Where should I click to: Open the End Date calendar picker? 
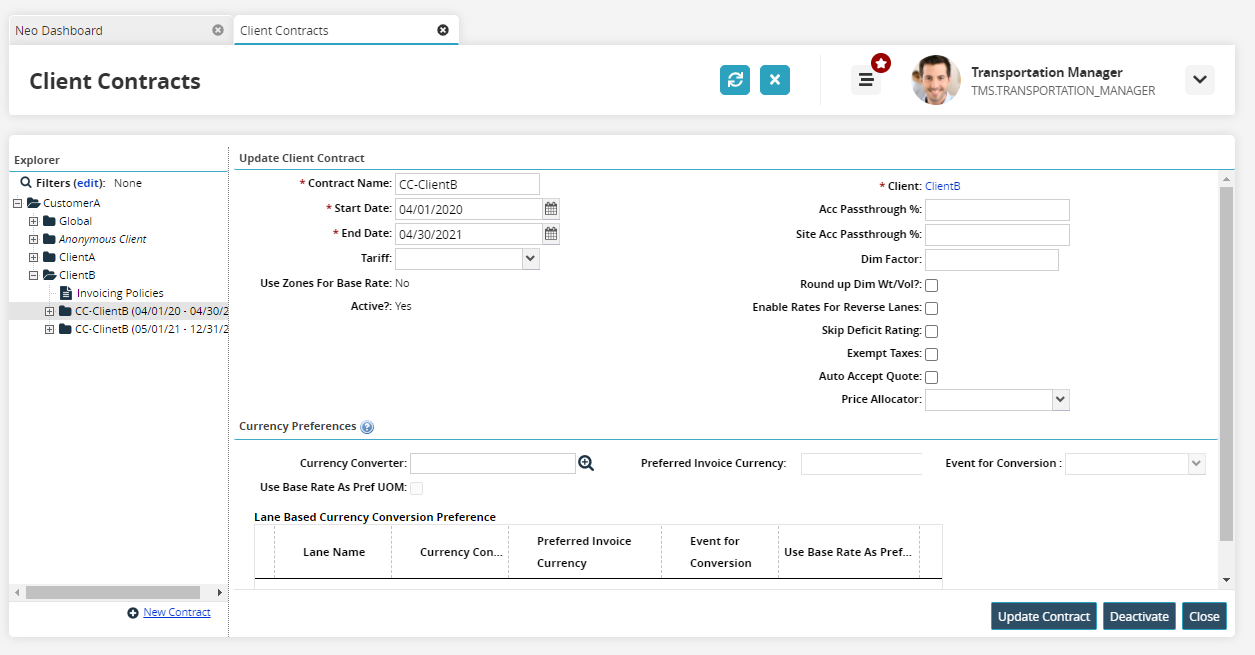(x=551, y=233)
